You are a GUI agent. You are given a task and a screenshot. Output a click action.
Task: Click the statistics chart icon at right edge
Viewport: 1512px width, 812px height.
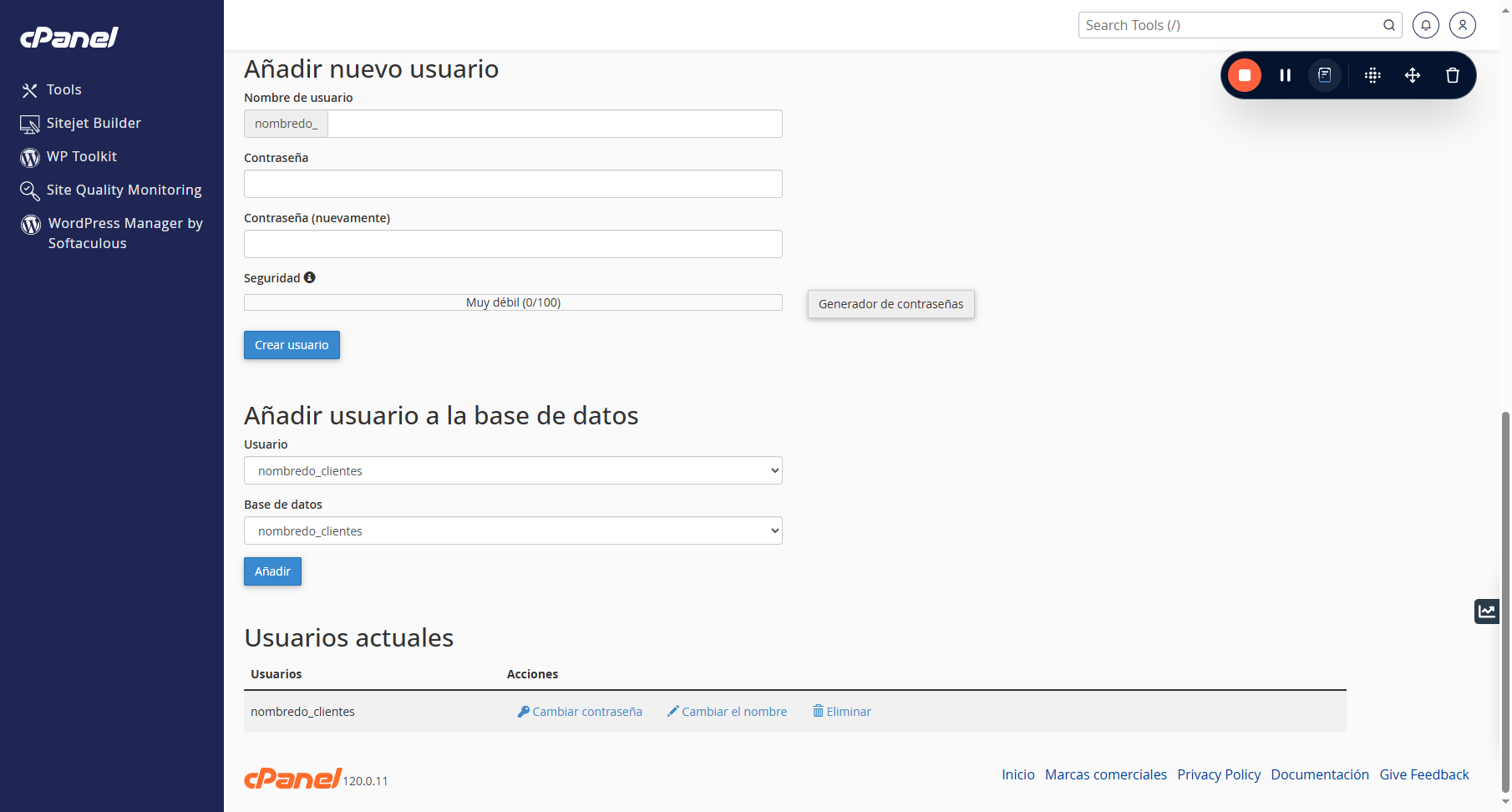click(1486, 612)
